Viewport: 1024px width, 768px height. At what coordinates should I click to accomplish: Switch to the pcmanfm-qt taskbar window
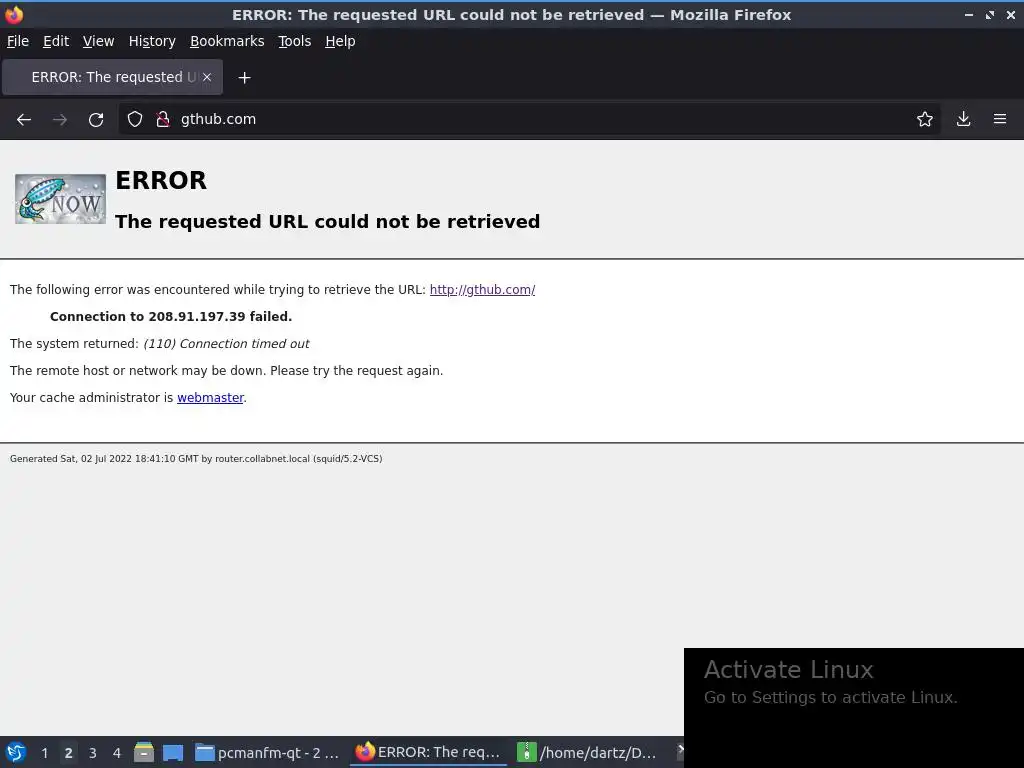point(268,753)
